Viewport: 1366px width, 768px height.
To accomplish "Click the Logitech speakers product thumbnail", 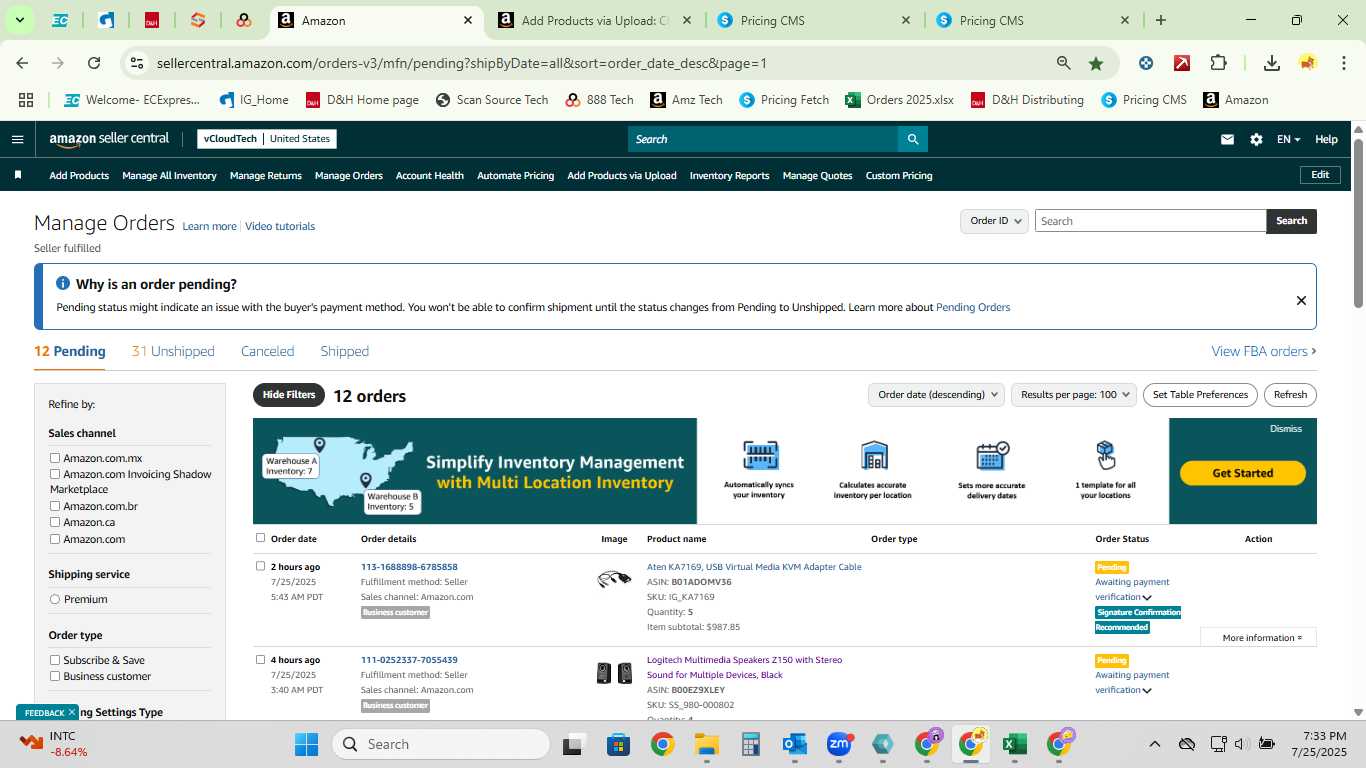I will [614, 673].
